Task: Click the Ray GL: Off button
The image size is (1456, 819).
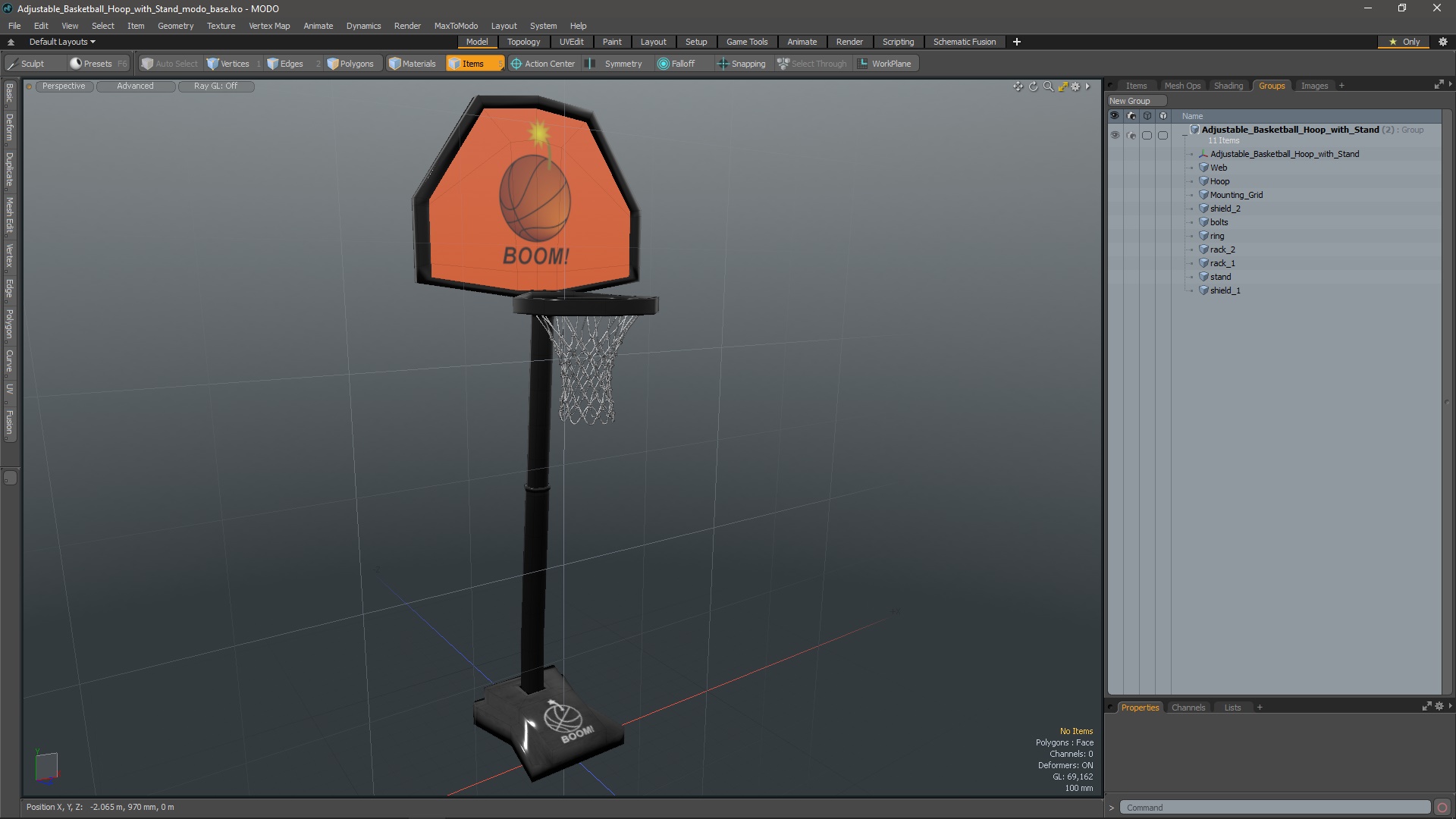Action: click(215, 86)
